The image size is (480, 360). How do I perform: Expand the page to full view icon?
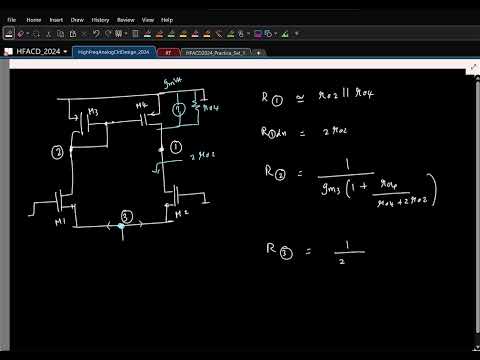pos(473,68)
